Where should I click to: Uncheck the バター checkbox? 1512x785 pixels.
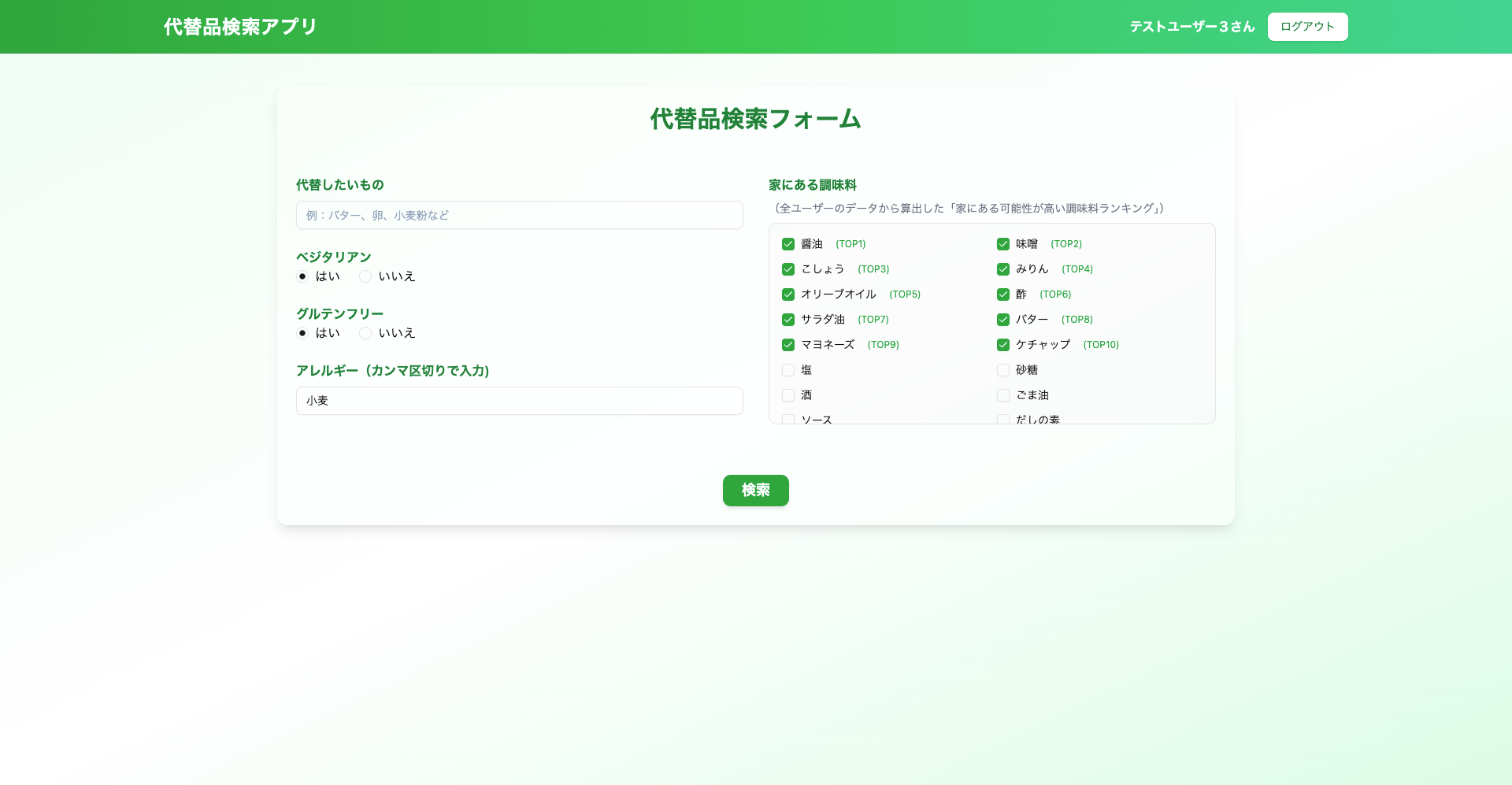pyautogui.click(x=1003, y=320)
